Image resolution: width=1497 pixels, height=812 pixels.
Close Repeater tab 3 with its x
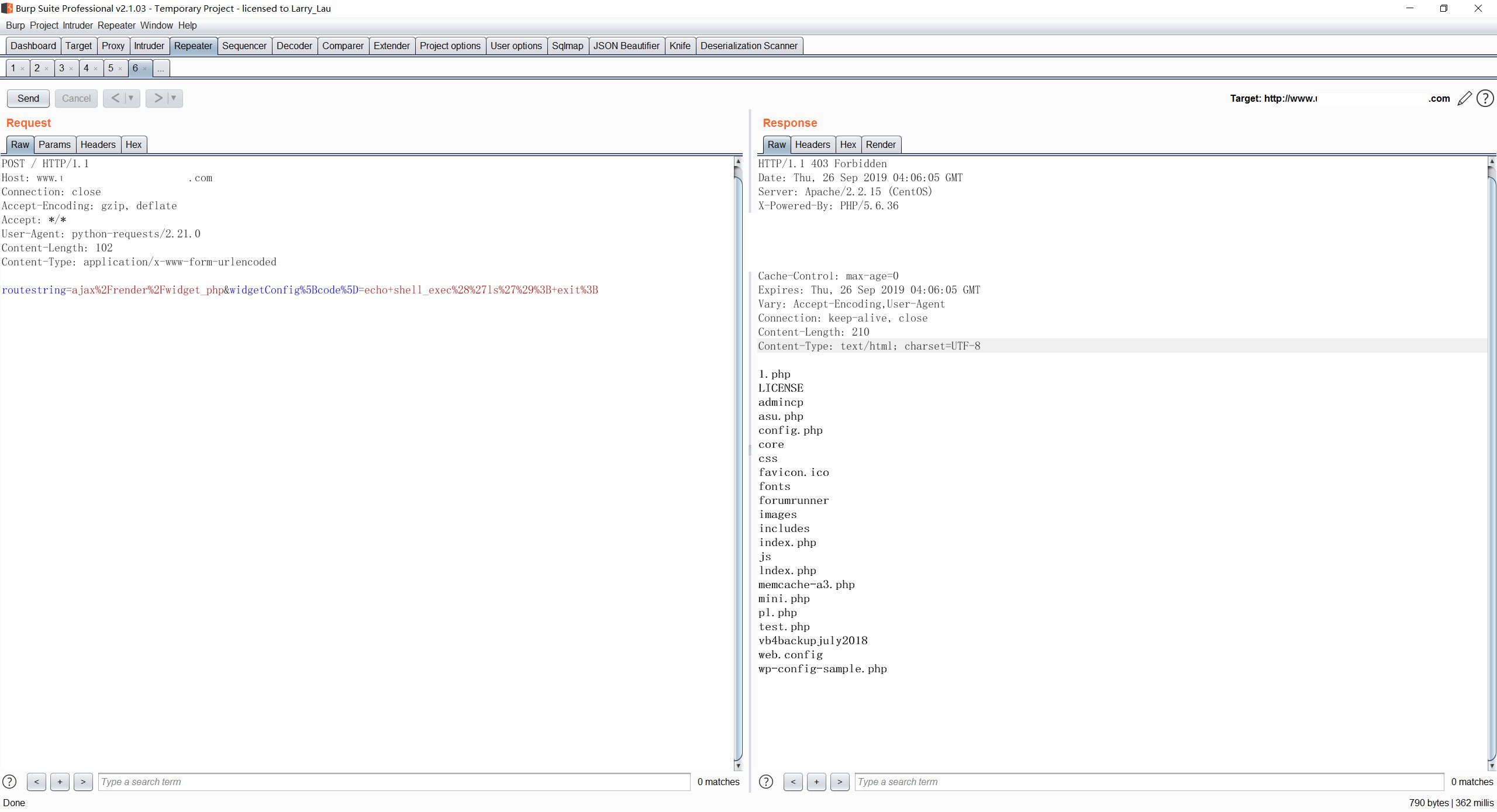click(x=71, y=68)
